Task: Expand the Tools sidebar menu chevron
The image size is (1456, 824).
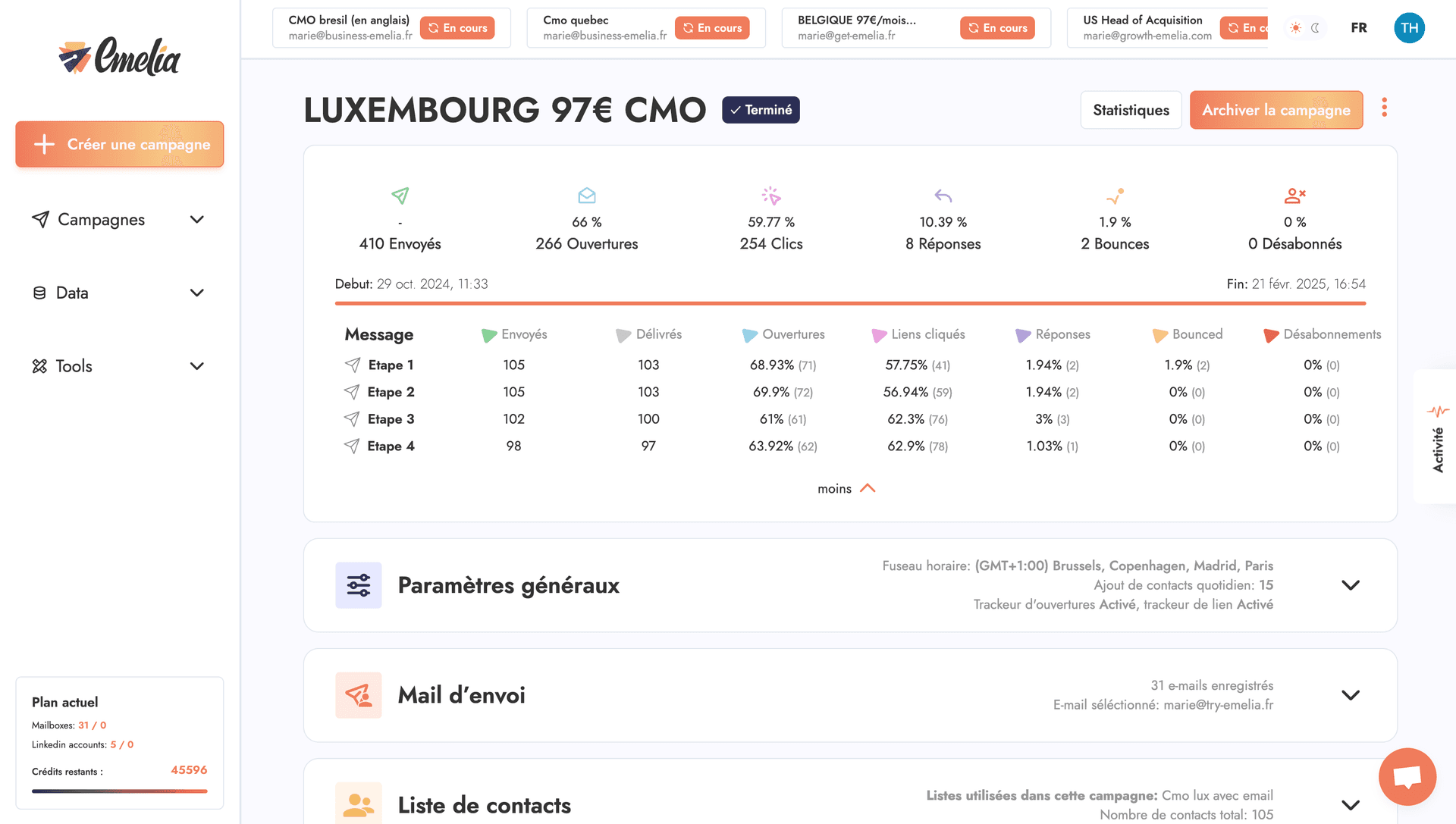Action: click(197, 366)
